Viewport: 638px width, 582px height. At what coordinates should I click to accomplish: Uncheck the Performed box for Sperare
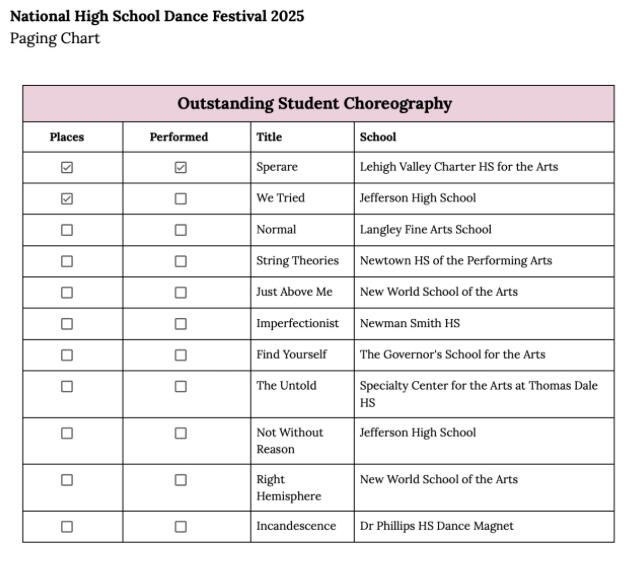181,168
